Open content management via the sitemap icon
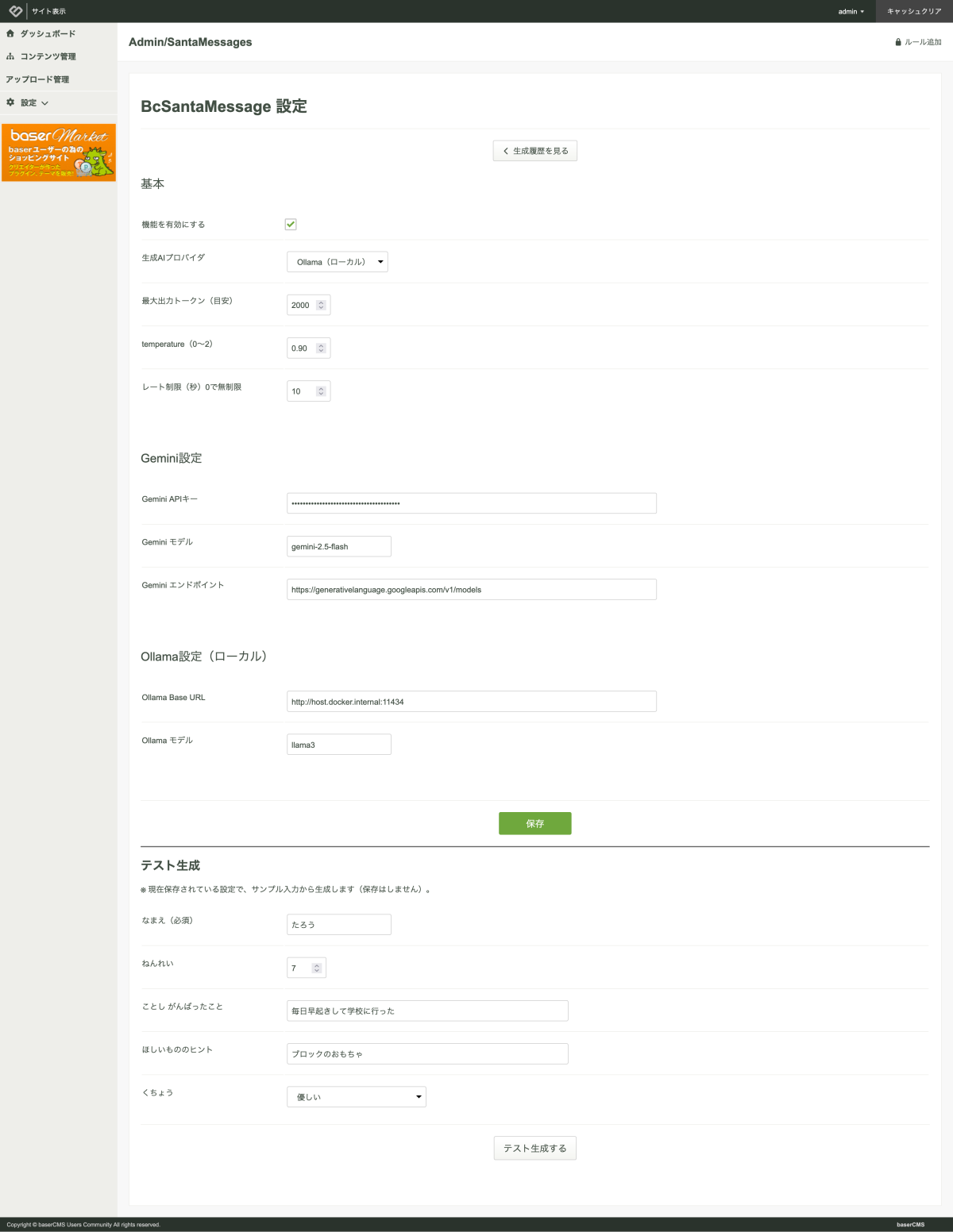953x1232 pixels. coord(10,56)
